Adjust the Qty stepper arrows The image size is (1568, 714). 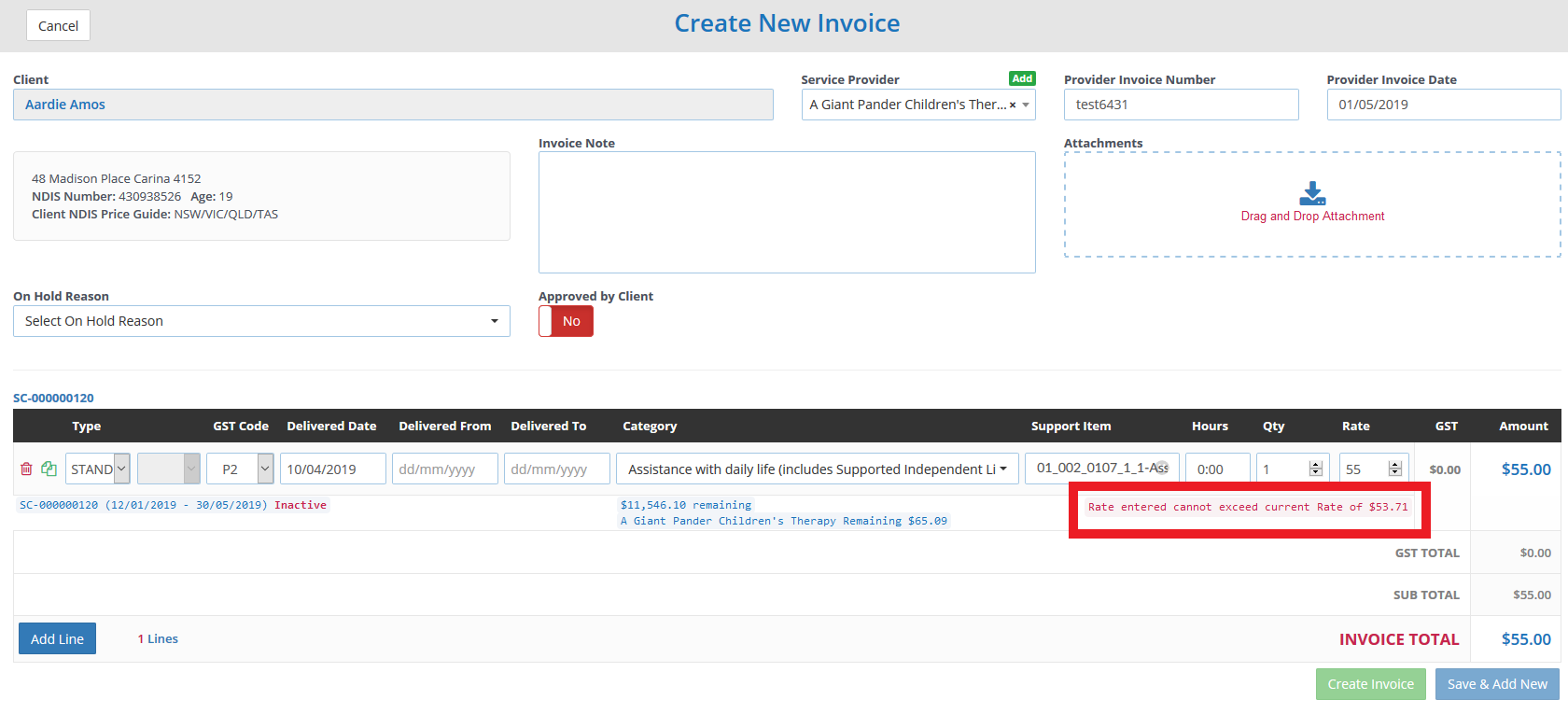coord(1316,469)
